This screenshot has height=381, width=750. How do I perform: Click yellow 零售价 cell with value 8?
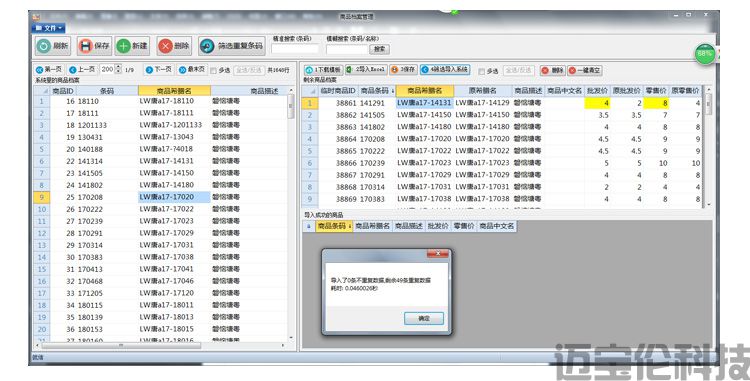pyautogui.click(x=656, y=103)
